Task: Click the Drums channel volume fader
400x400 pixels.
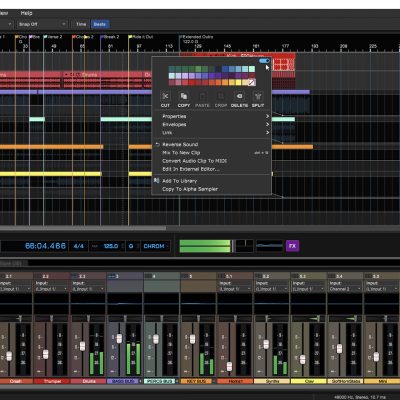Action: [x=82, y=346]
